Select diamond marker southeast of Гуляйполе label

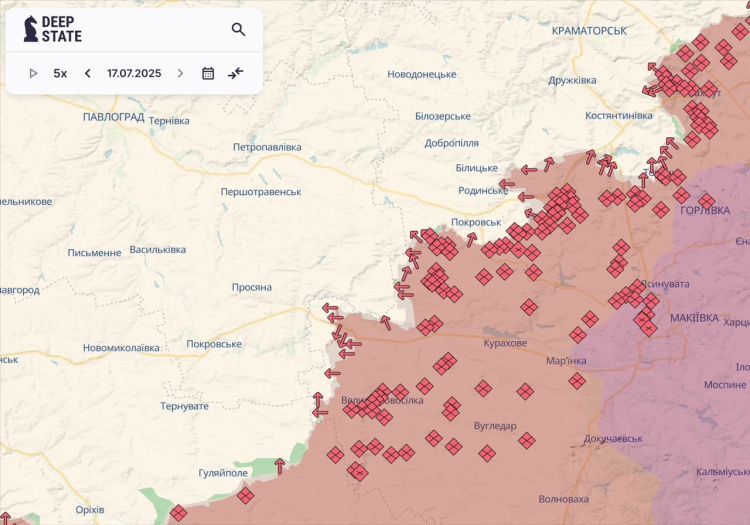pyautogui.click(x=245, y=495)
